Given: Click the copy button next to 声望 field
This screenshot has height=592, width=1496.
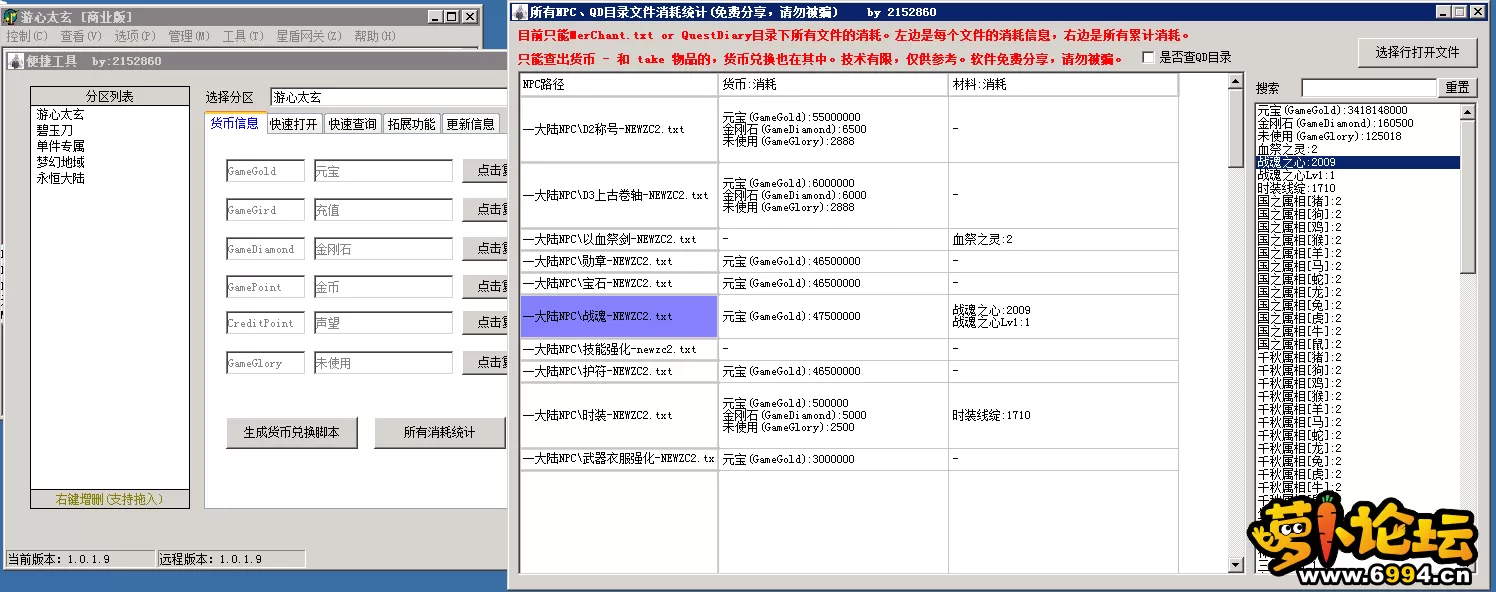Looking at the screenshot, I should [x=485, y=323].
